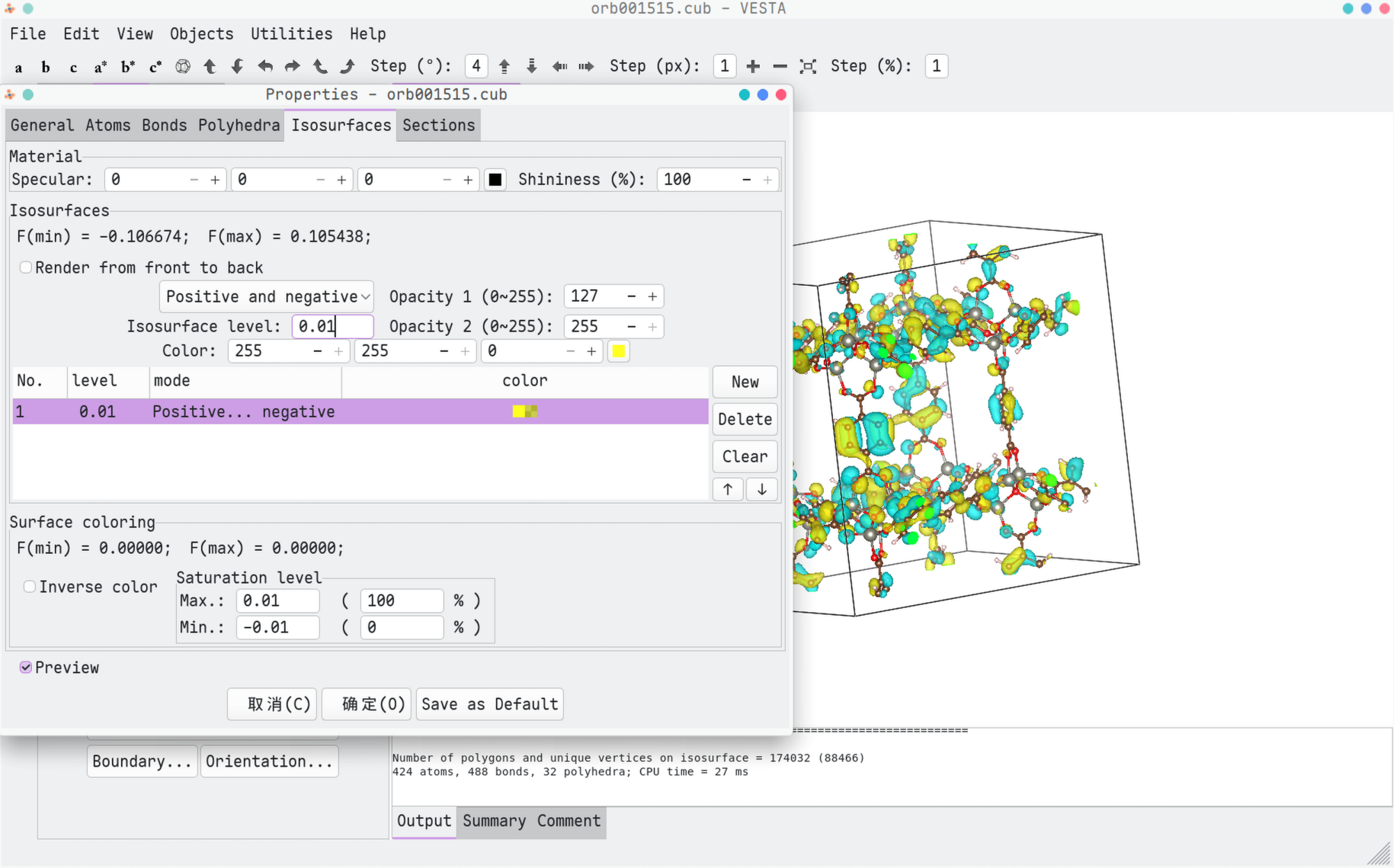Viewport: 1394px width, 868px height.
Task: Open the Utilities menu
Action: point(291,34)
